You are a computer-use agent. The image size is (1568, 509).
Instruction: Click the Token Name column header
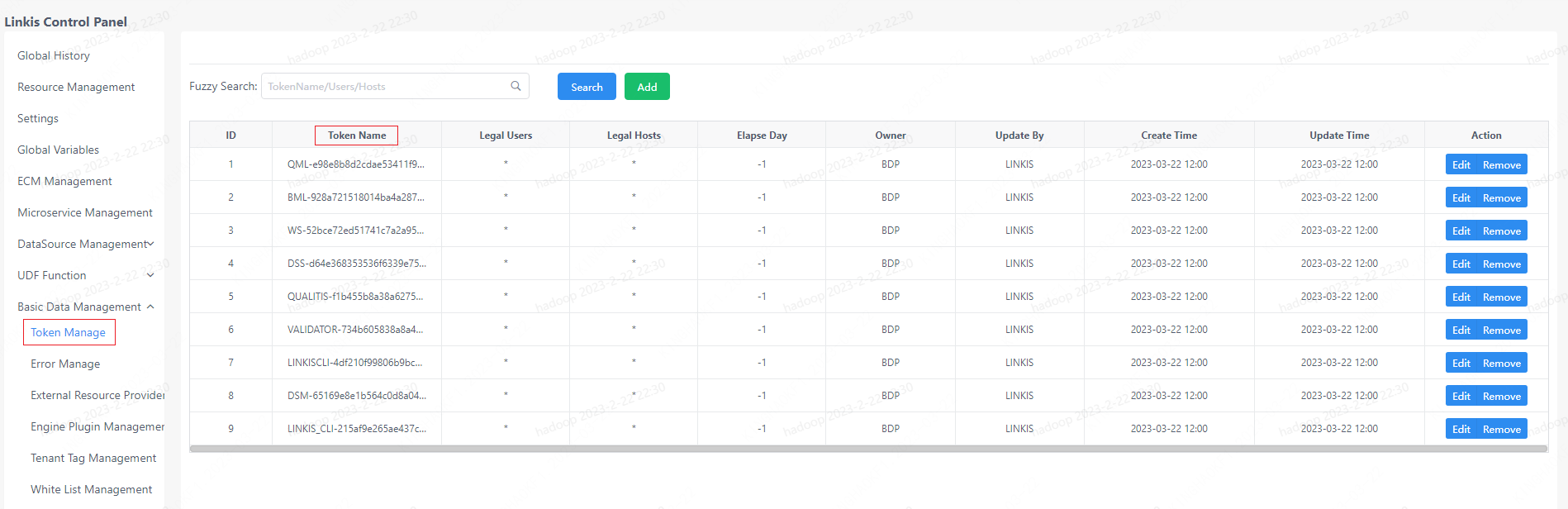pos(357,136)
